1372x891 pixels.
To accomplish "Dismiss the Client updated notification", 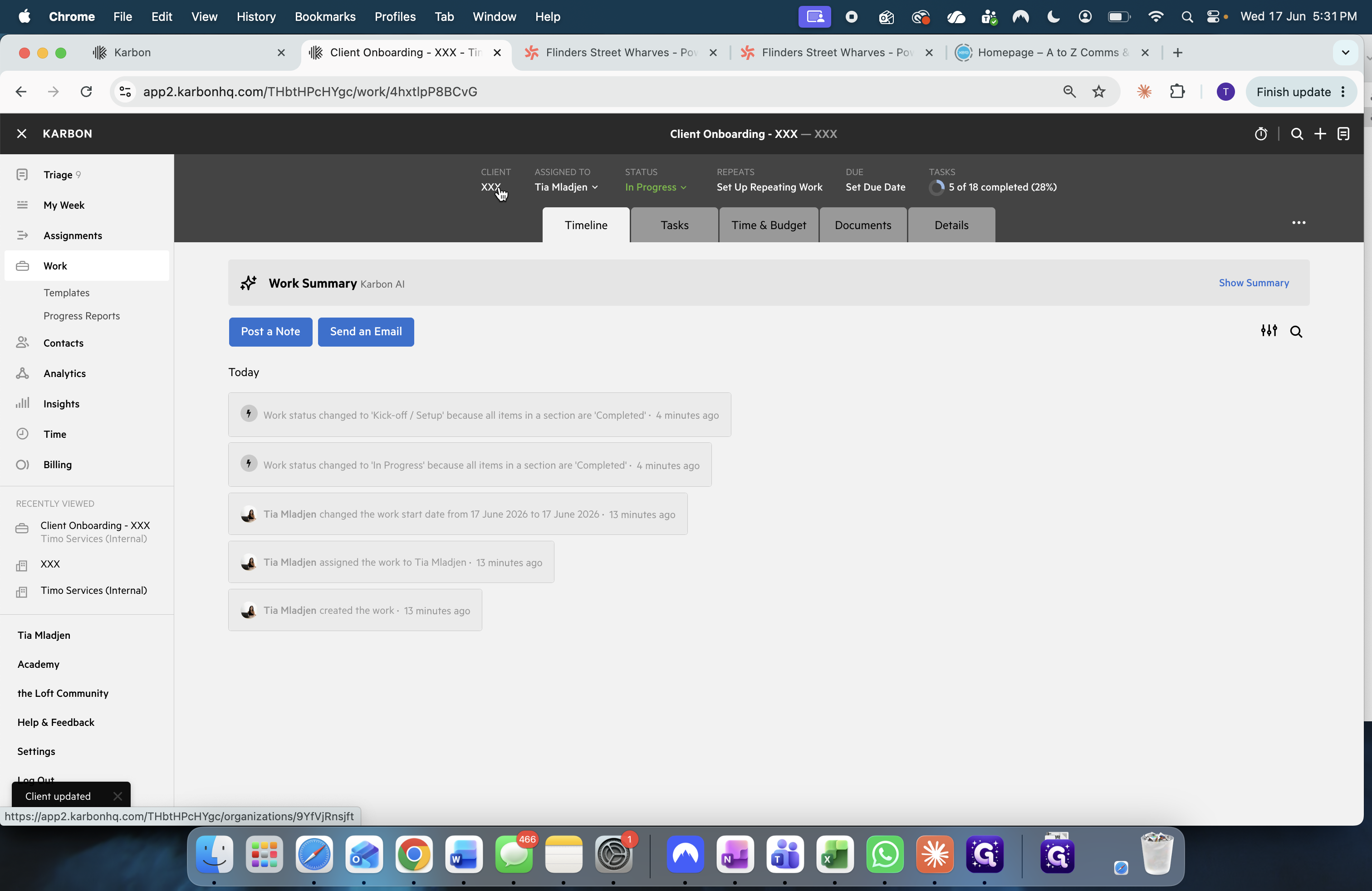I will click(x=118, y=796).
